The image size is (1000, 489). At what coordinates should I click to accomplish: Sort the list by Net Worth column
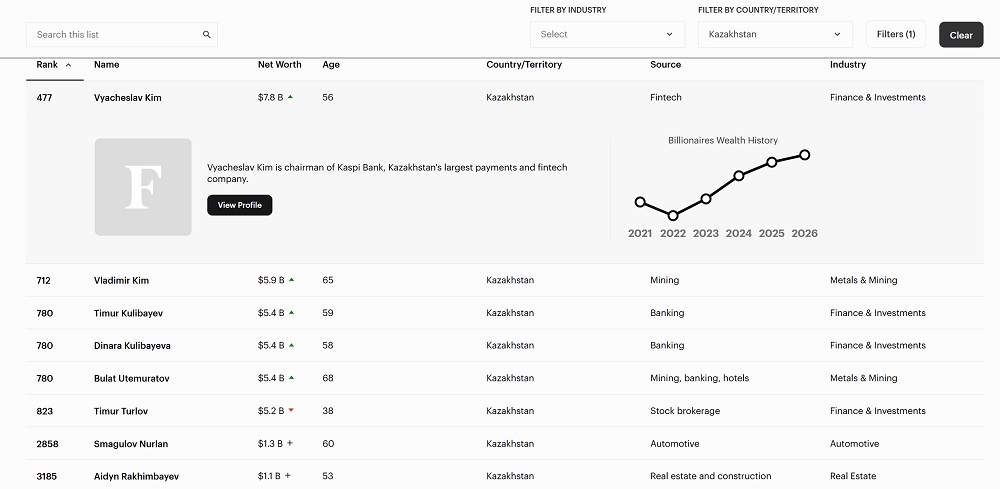[x=279, y=65]
